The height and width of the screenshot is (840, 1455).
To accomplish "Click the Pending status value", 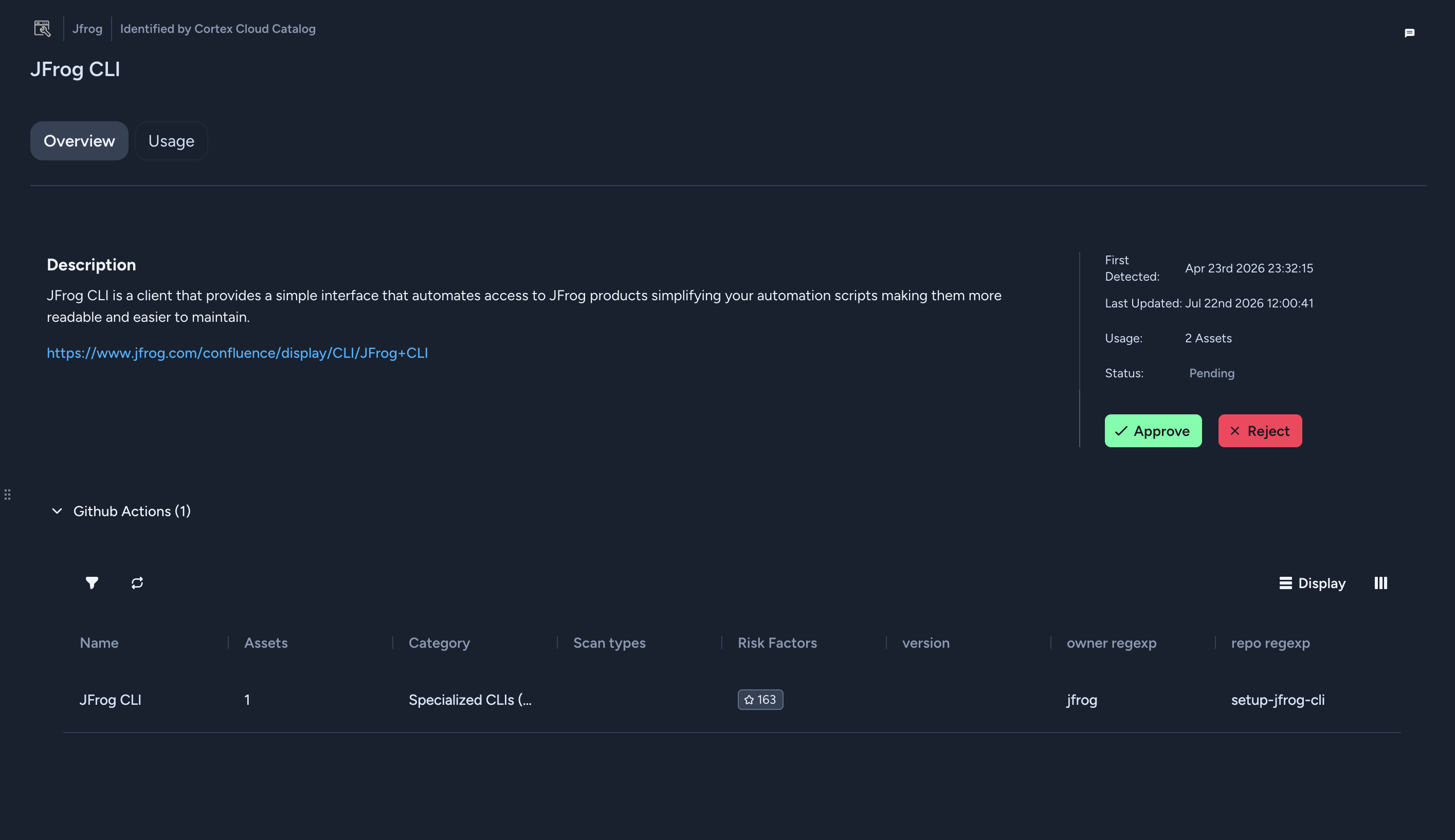I will pyautogui.click(x=1211, y=373).
